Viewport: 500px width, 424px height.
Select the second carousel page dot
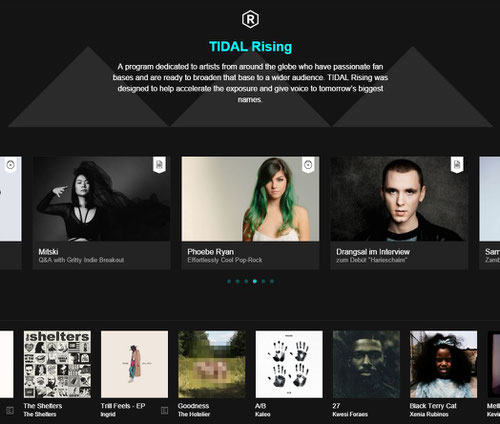tap(237, 281)
